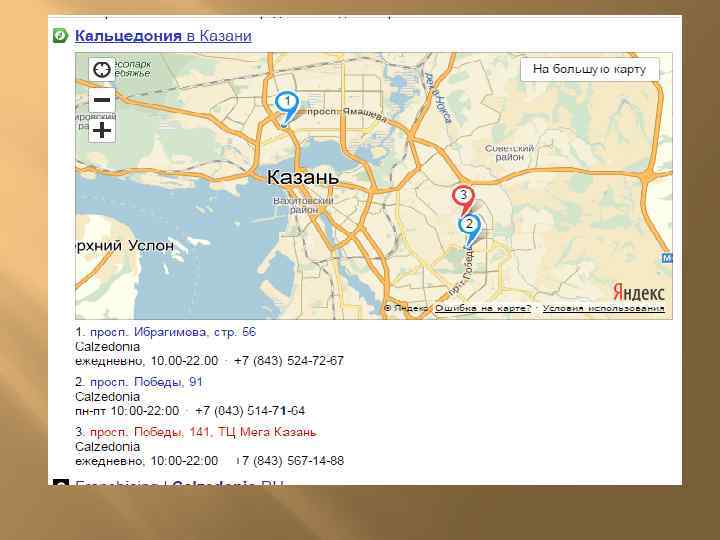
Task: Open the Кальцедония в Казани result link
Action: pos(163,36)
